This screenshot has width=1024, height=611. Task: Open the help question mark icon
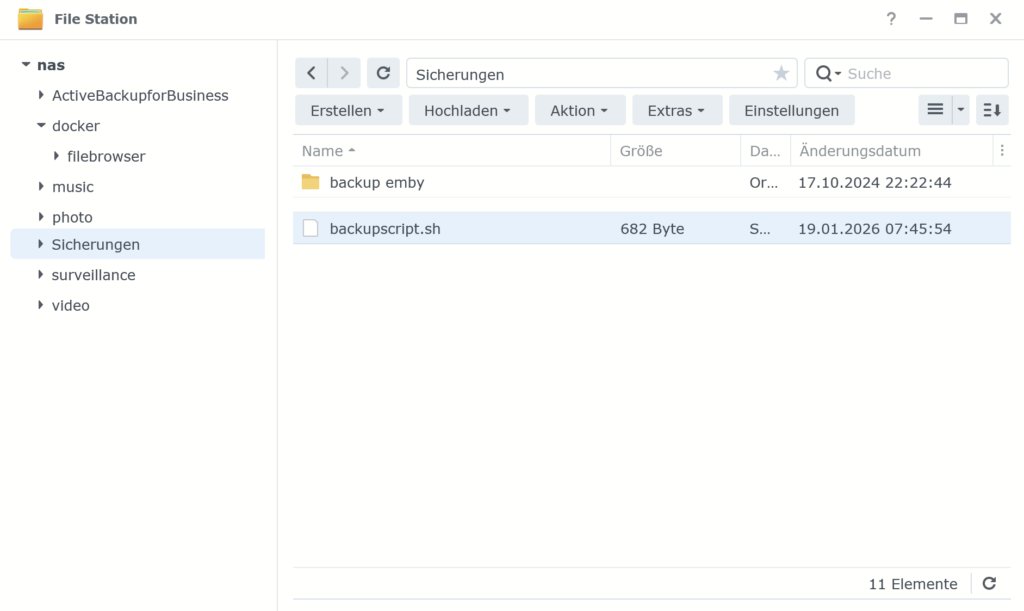(x=891, y=19)
